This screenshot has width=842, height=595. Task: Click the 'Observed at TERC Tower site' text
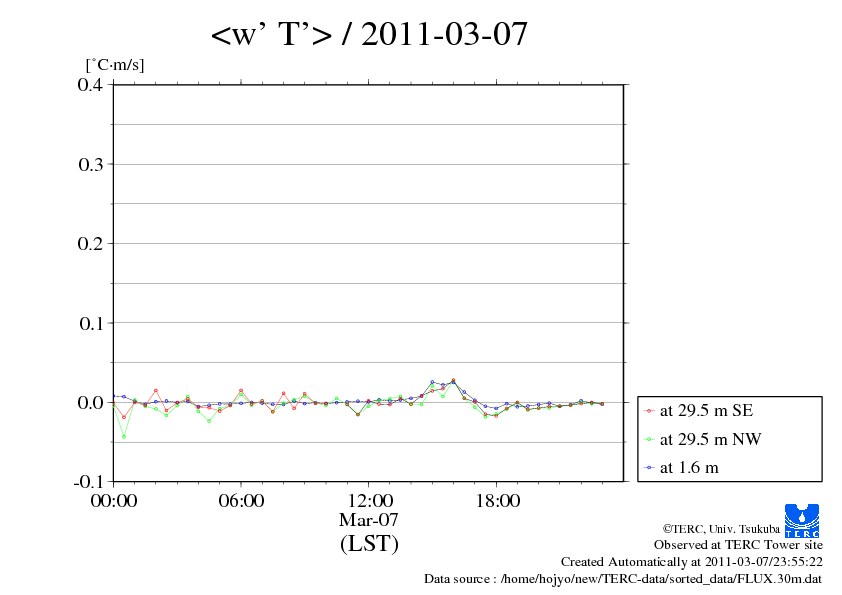pos(738,545)
